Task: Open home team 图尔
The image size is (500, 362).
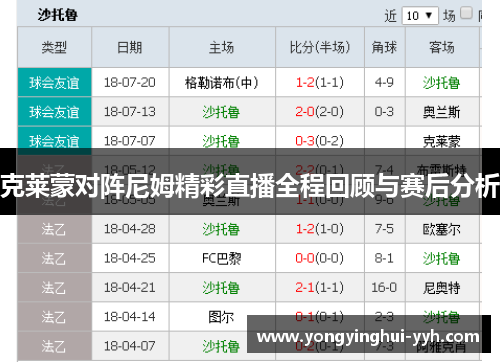Action: point(222,317)
